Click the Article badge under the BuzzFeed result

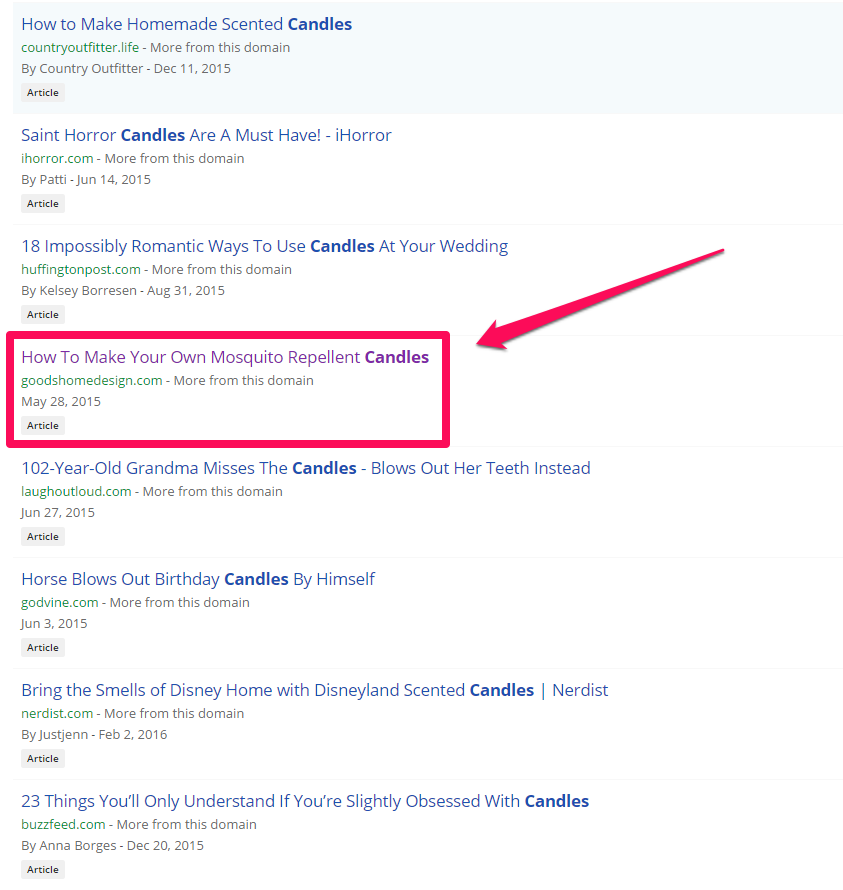42,869
